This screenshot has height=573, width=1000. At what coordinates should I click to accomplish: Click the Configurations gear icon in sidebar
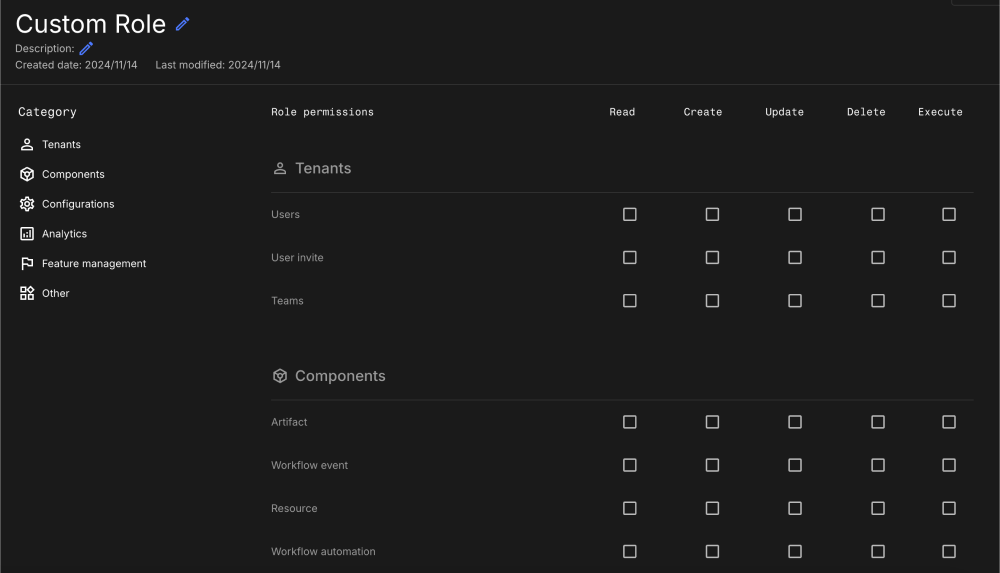click(x=27, y=204)
